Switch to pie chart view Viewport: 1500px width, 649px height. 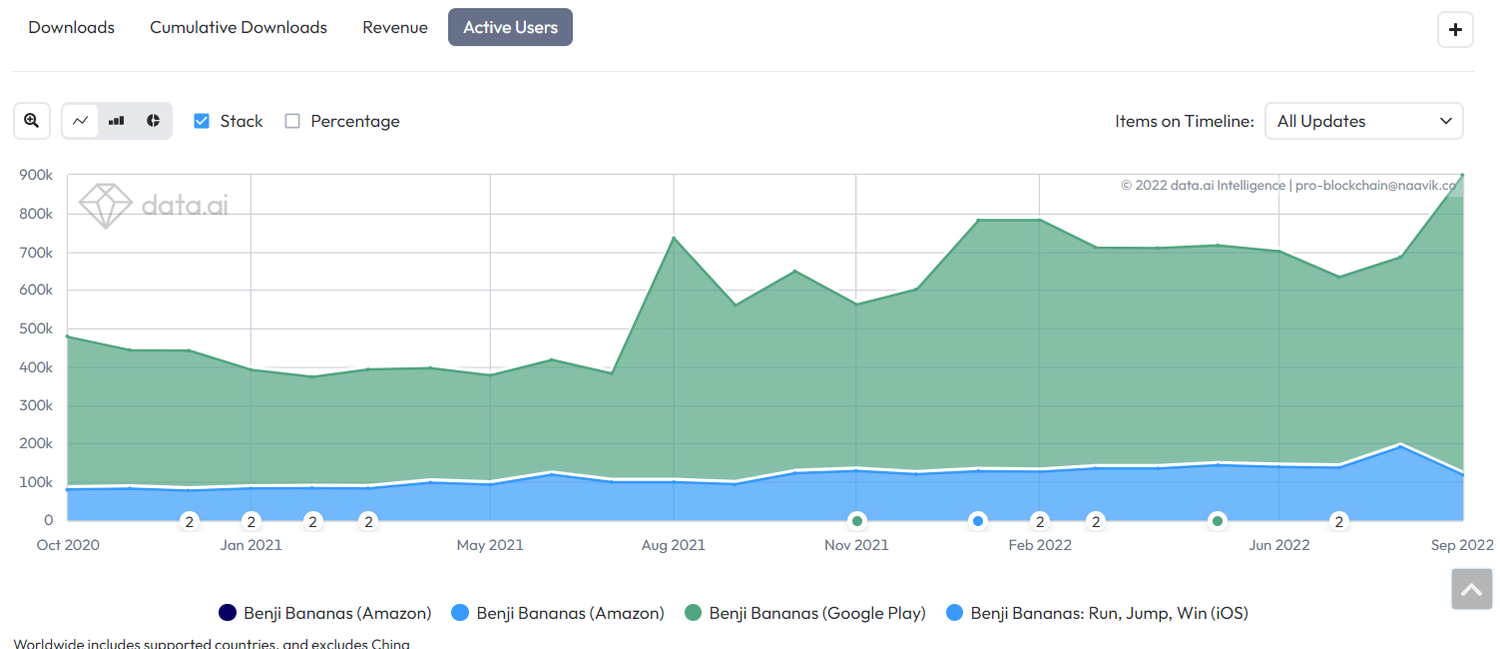153,121
